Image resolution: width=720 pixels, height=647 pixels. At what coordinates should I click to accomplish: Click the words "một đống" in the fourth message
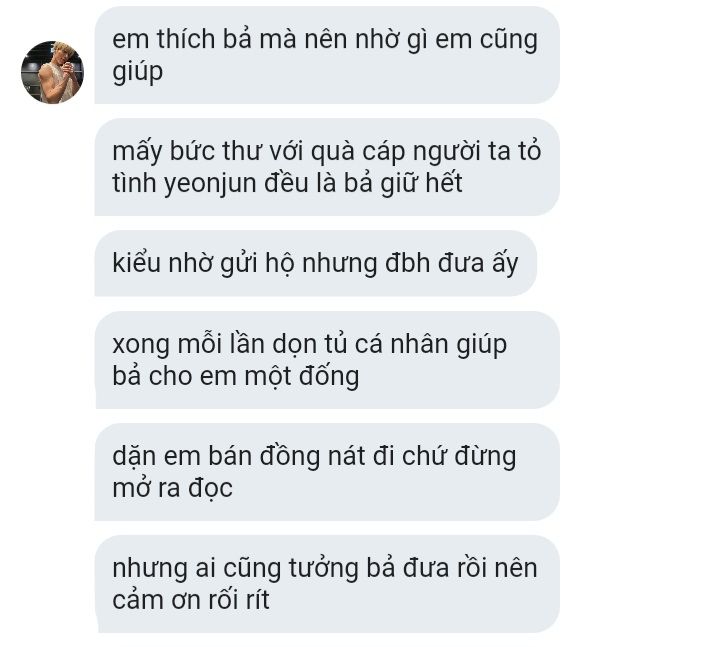click(302, 377)
